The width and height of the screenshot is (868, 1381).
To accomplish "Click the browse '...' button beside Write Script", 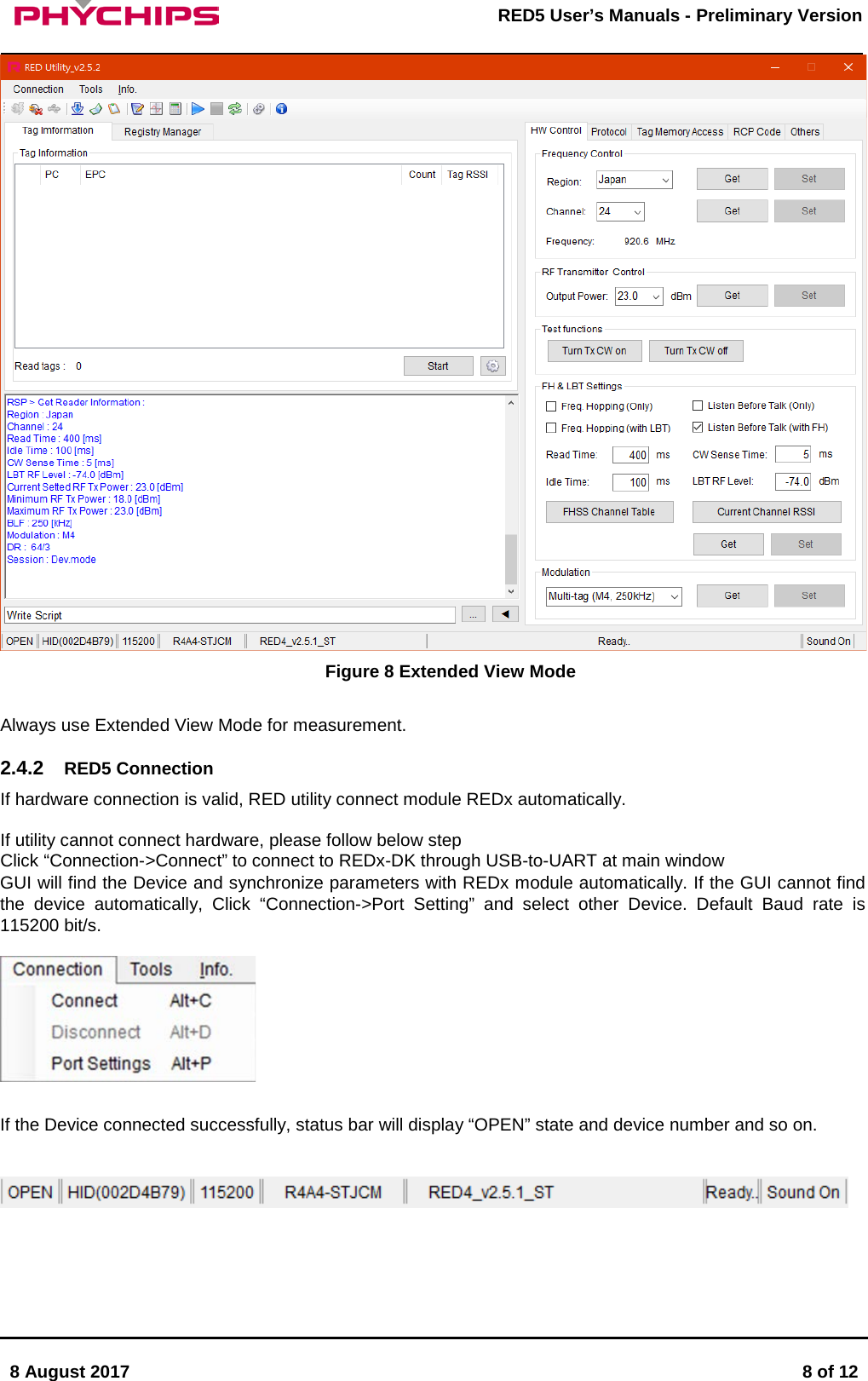I will click(473, 614).
